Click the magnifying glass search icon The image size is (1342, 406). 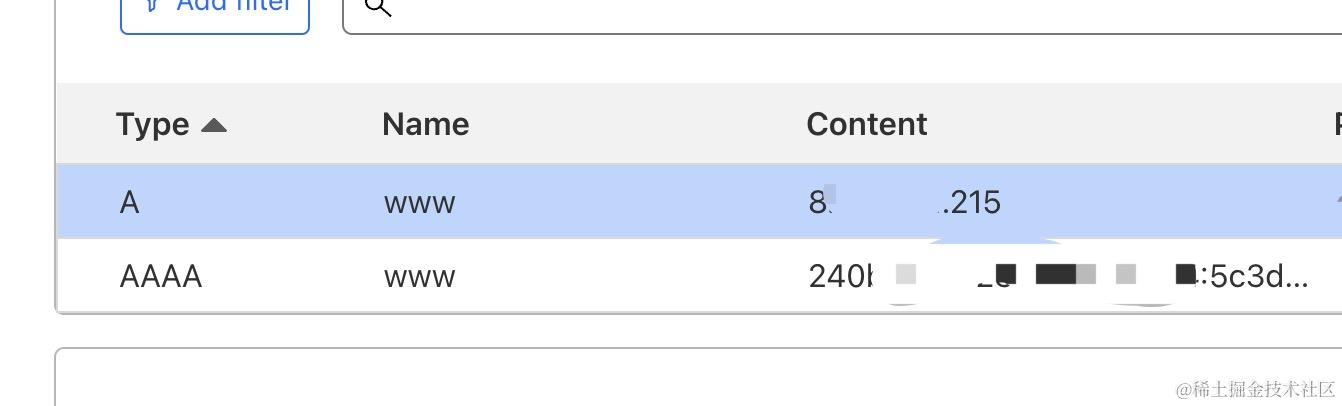(377, 8)
